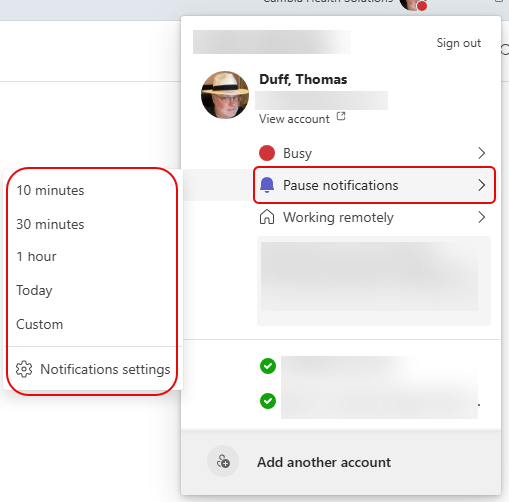Click the gear icon beside Notifications settings
The width and height of the screenshot is (509, 502).
[24, 369]
